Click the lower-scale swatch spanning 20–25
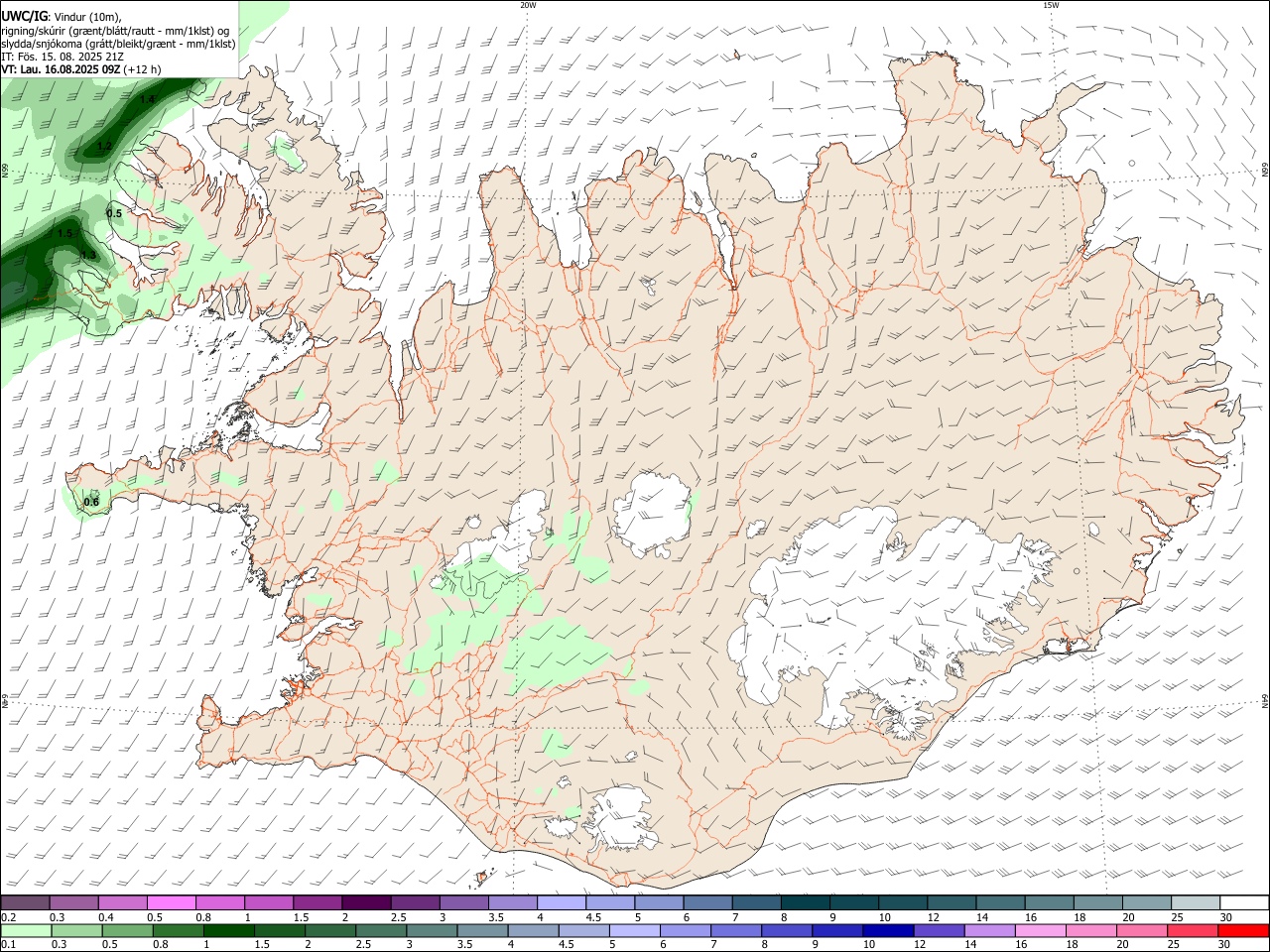This screenshot has width=1270, height=952. (1140, 931)
